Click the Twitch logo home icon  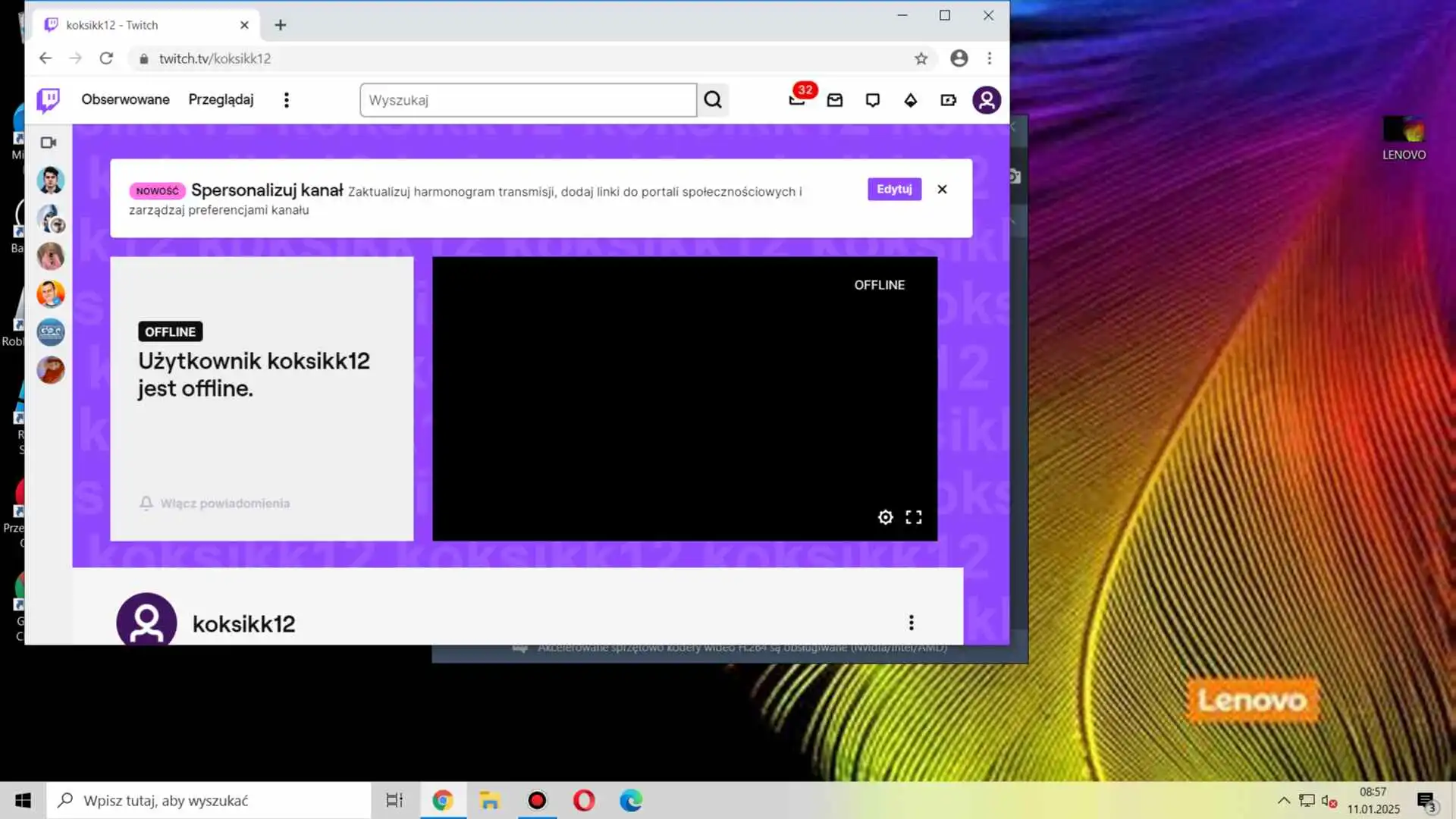point(49,99)
